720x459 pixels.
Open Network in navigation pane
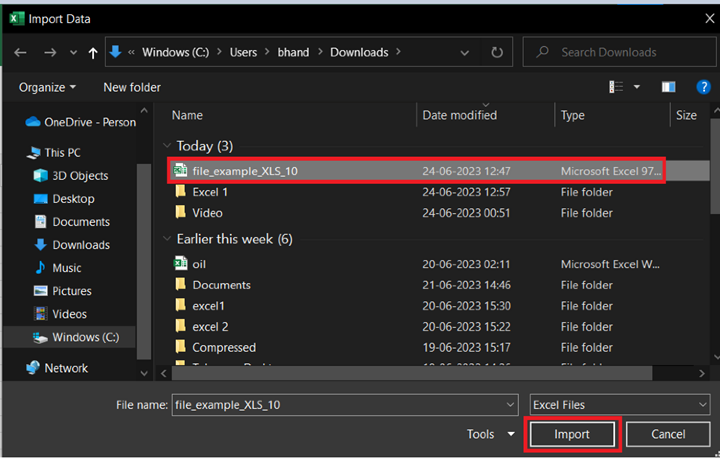(66, 368)
